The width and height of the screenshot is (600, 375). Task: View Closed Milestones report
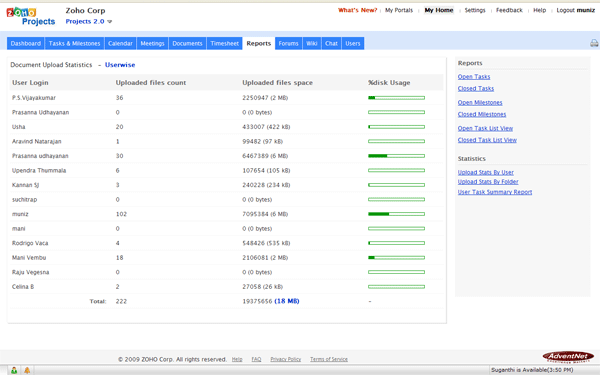tap(482, 114)
